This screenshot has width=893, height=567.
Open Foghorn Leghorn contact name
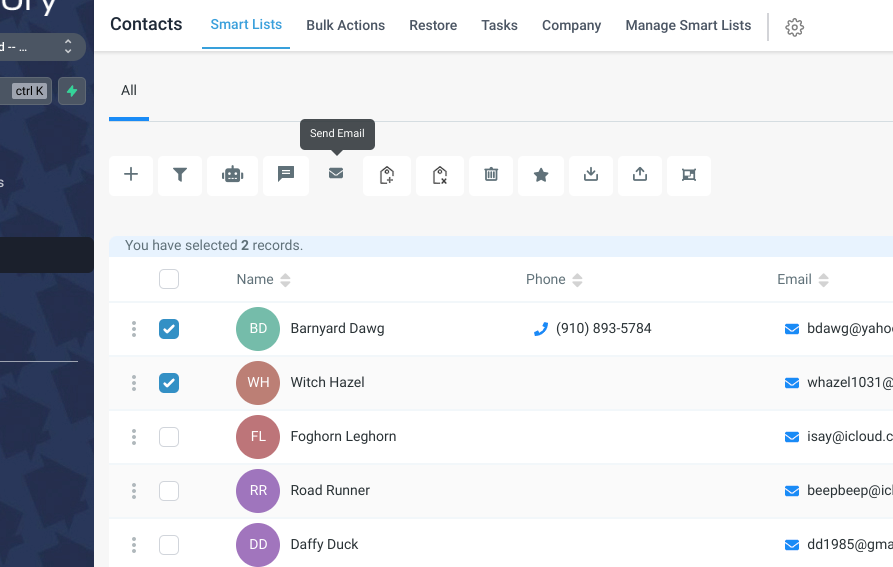(x=343, y=437)
